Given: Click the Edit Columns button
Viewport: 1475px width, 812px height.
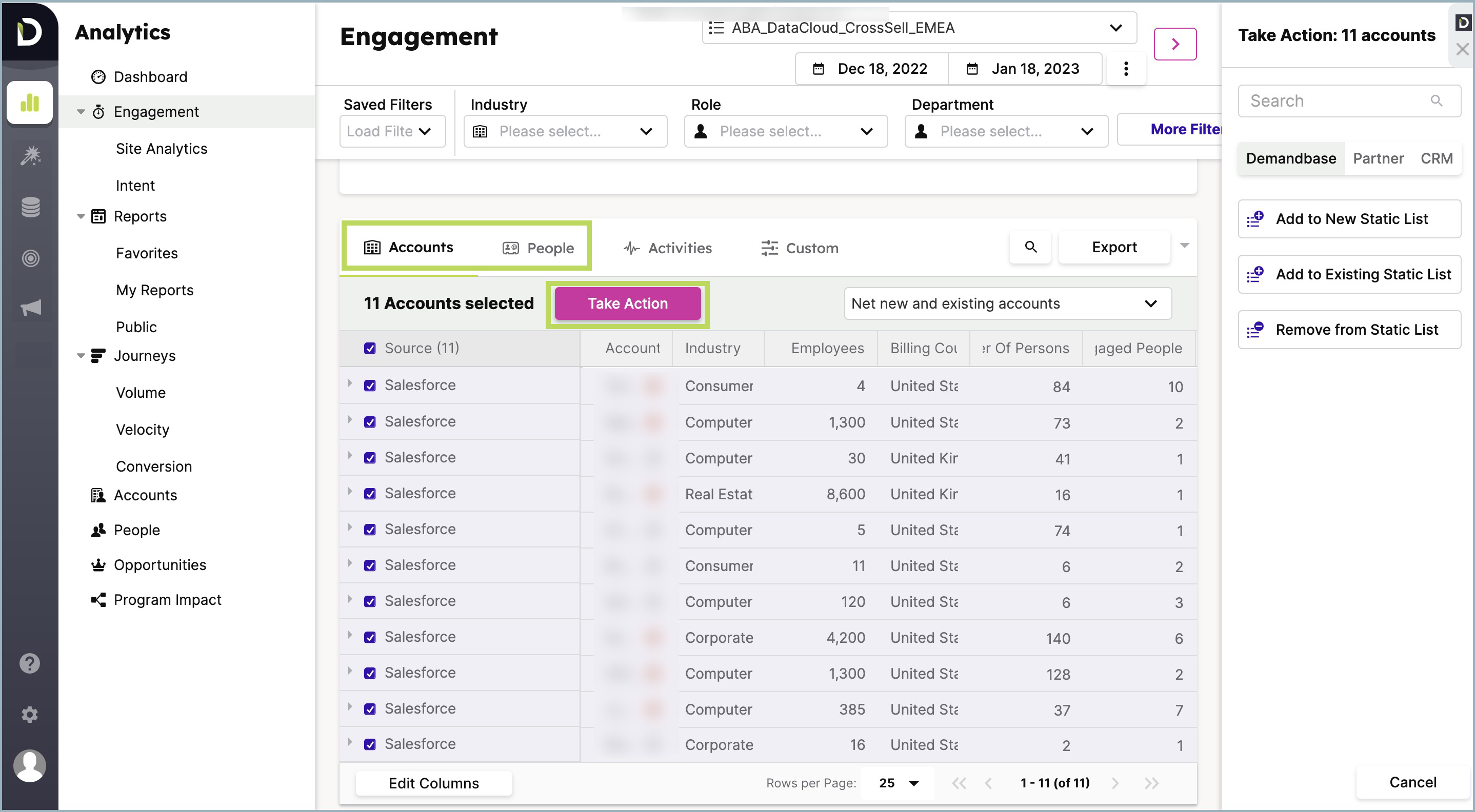Looking at the screenshot, I should pos(433,783).
